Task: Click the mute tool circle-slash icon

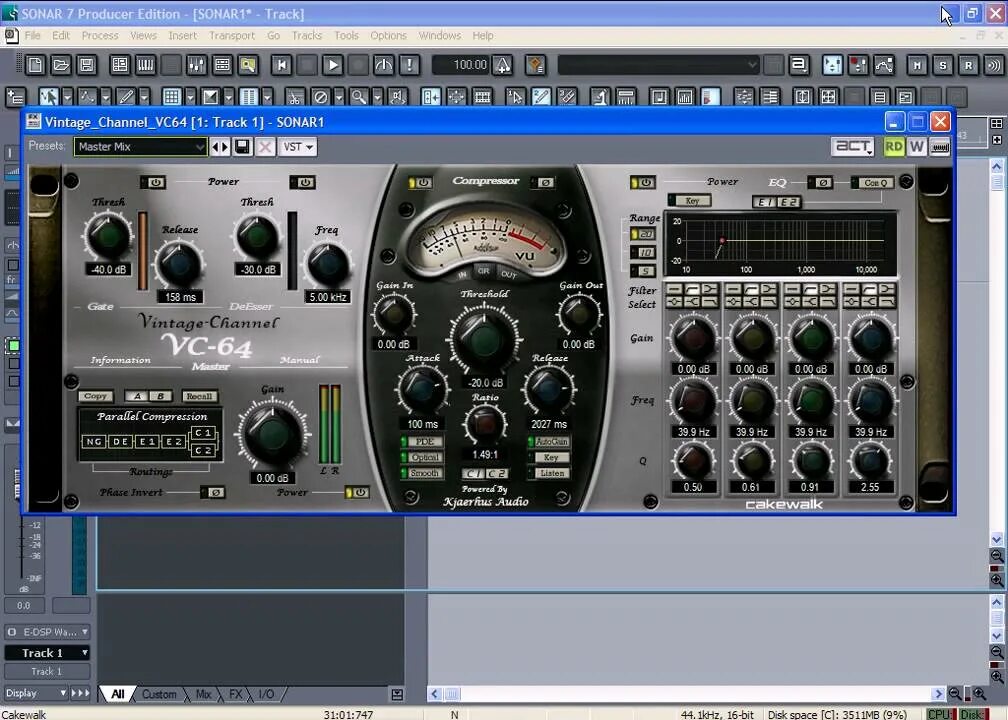Action: (320, 97)
